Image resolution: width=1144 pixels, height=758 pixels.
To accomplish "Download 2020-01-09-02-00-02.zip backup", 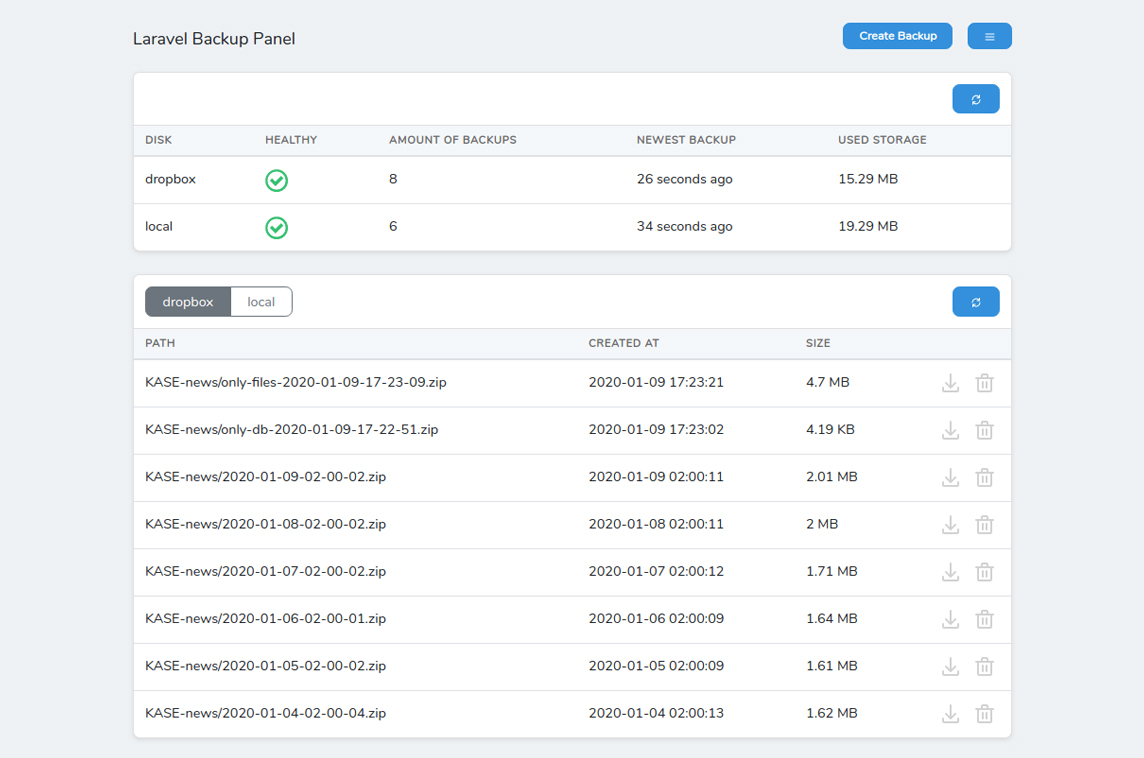I will pos(950,478).
